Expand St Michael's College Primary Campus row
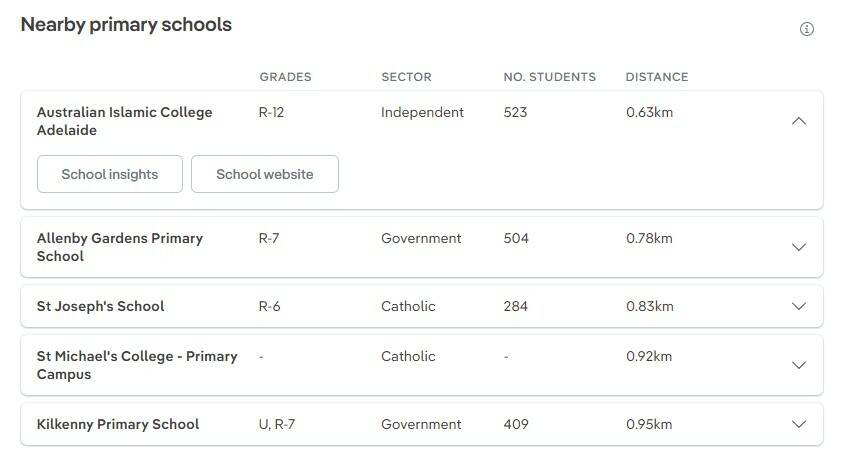The width and height of the screenshot is (844, 465). tap(798, 365)
